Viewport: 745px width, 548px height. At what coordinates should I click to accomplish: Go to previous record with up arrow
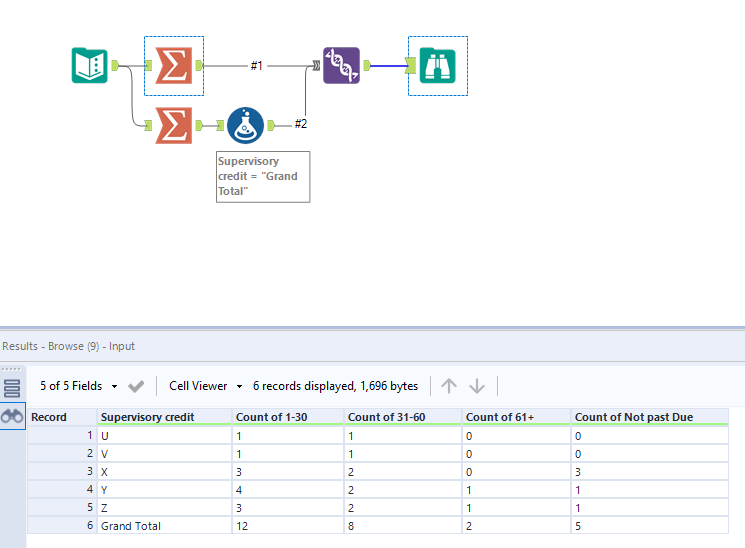tap(449, 386)
